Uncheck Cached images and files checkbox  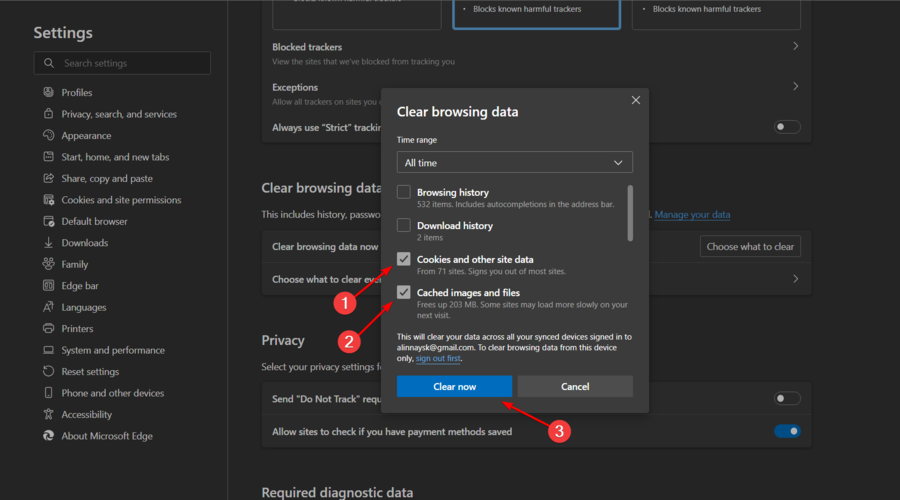(404, 293)
